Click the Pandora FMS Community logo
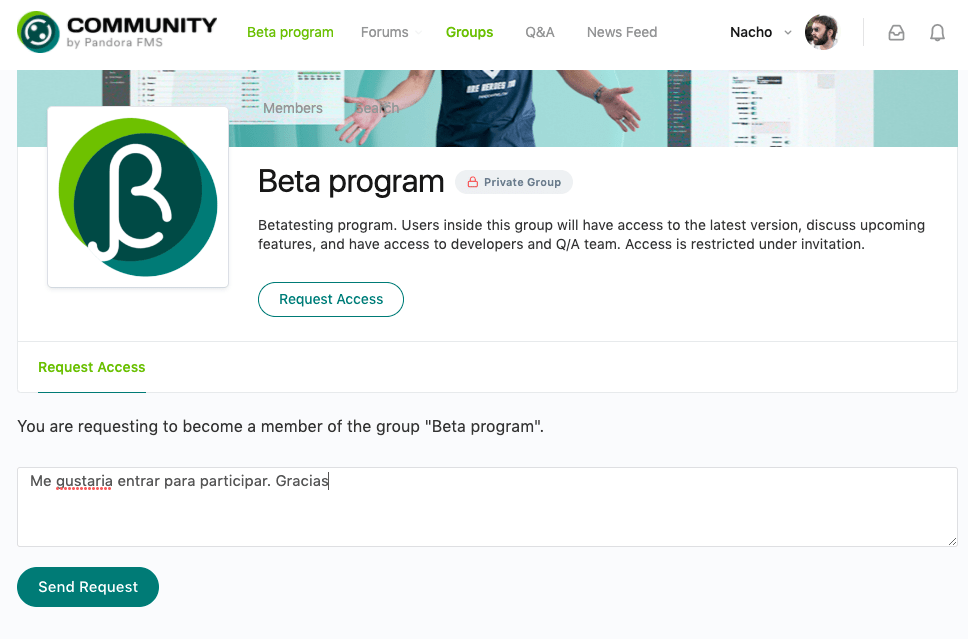The width and height of the screenshot is (968, 644). (x=117, y=32)
